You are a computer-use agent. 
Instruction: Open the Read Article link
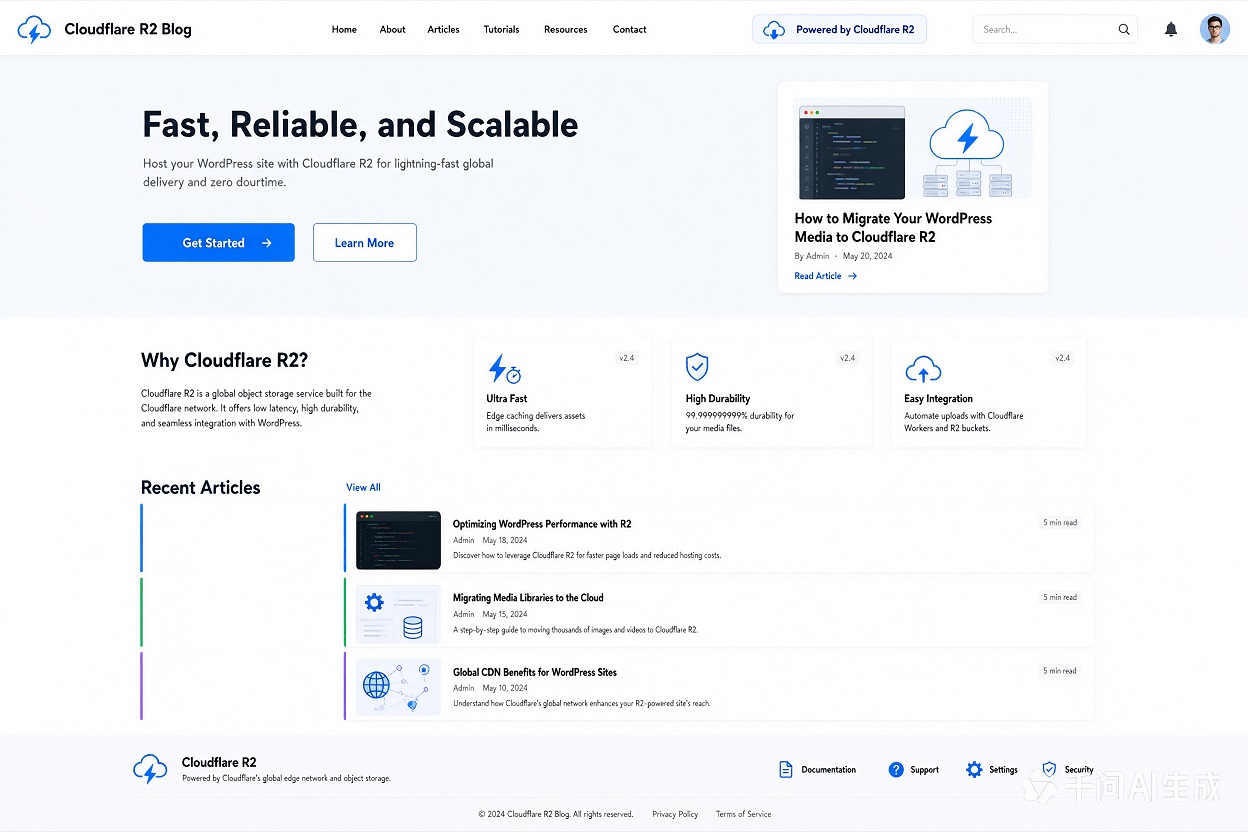826,276
